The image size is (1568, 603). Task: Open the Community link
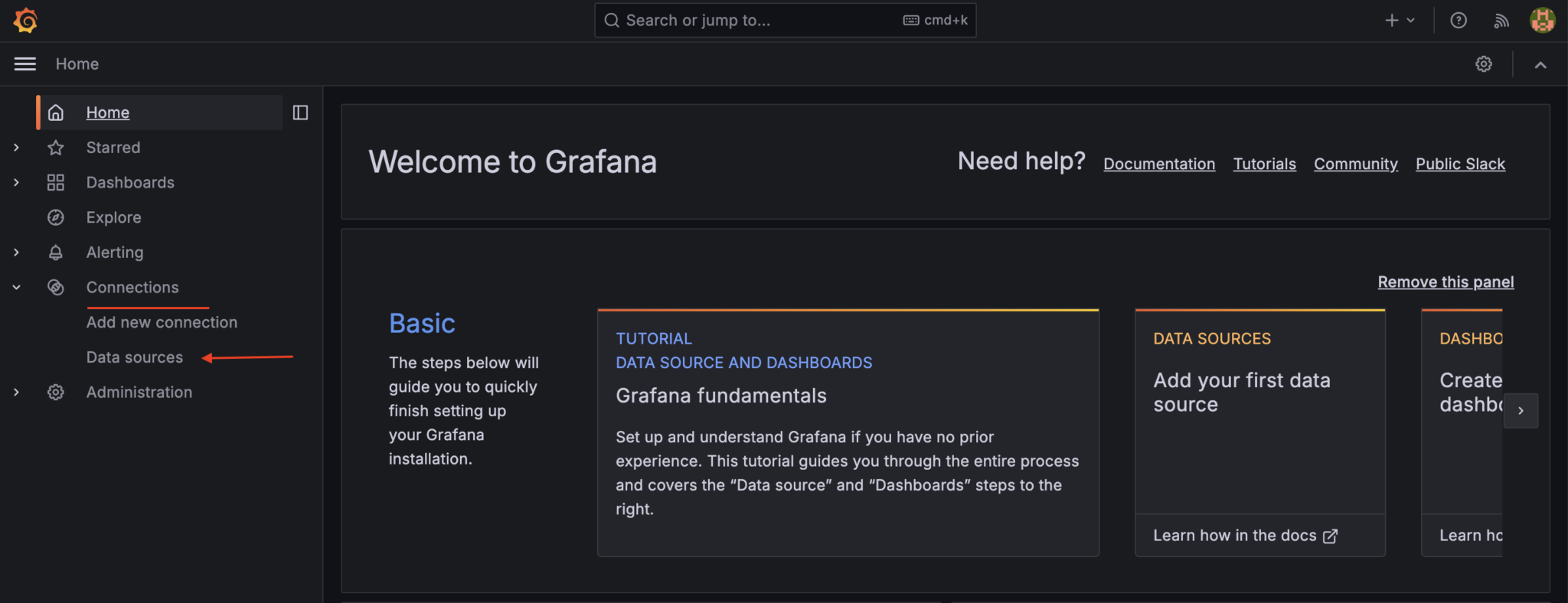[1356, 164]
